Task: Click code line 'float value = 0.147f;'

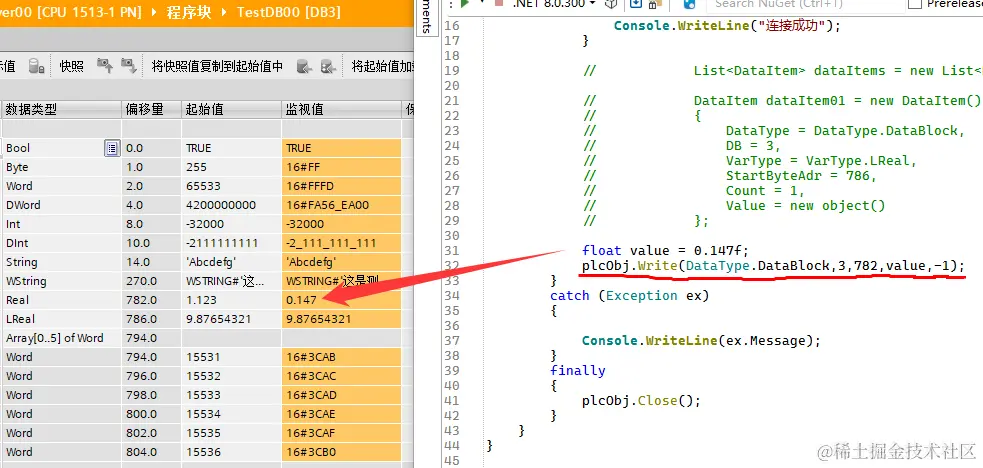Action: 665,251
